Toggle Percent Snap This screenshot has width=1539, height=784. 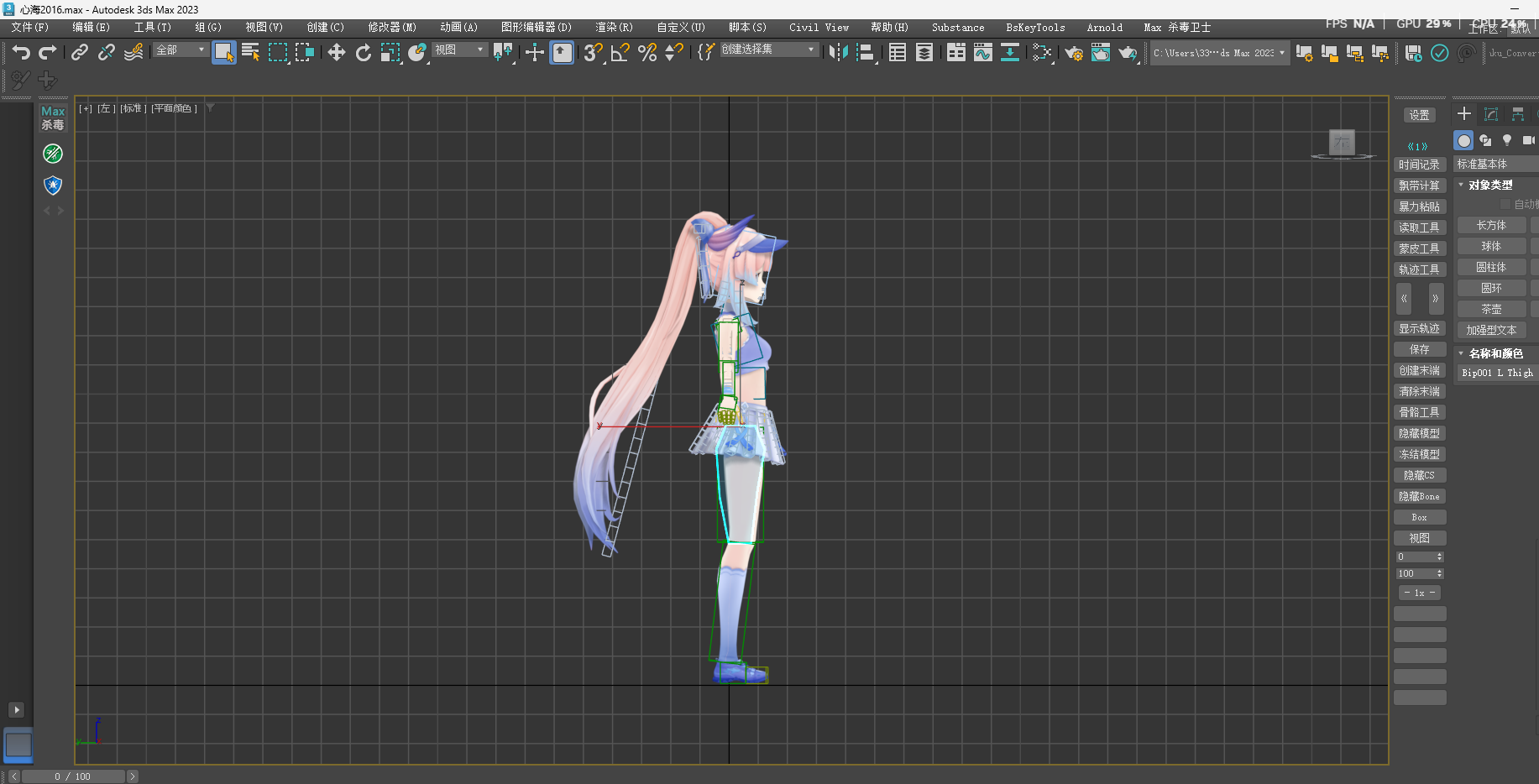(x=647, y=53)
